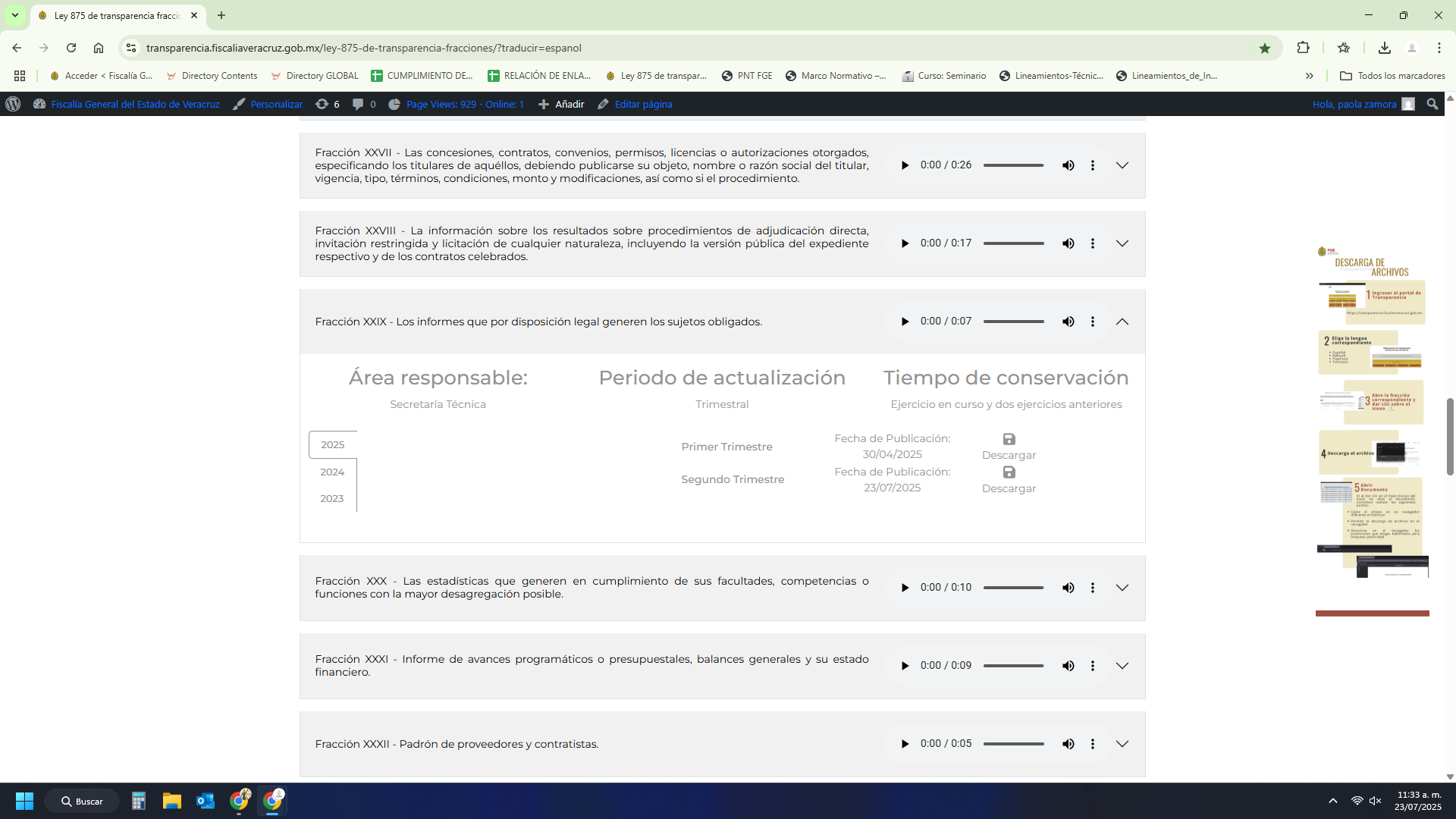The height and width of the screenshot is (819, 1456).
Task: Mute the Fracción XXVIII audio player
Action: [1068, 243]
